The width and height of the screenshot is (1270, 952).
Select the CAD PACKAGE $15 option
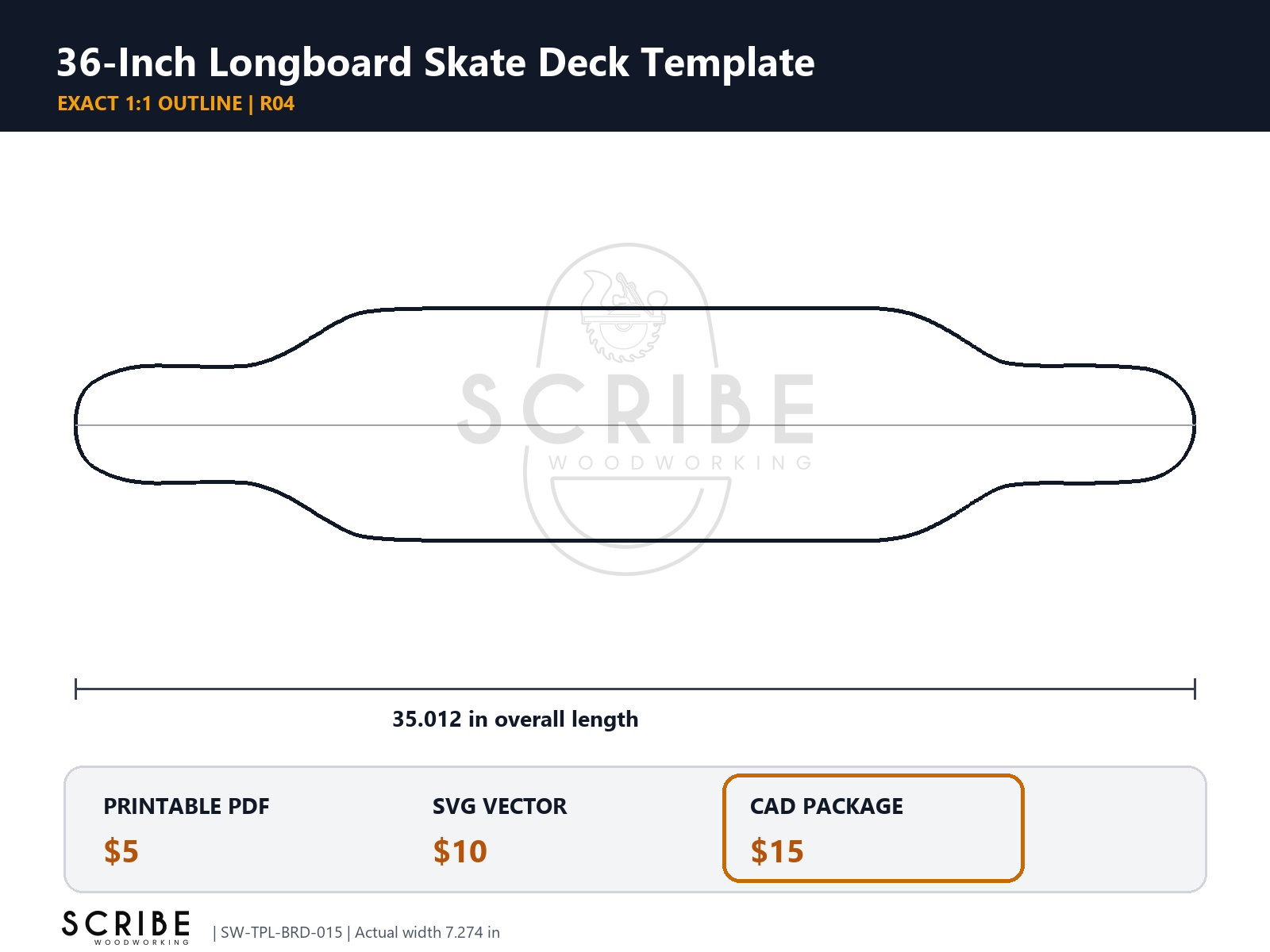coord(873,828)
